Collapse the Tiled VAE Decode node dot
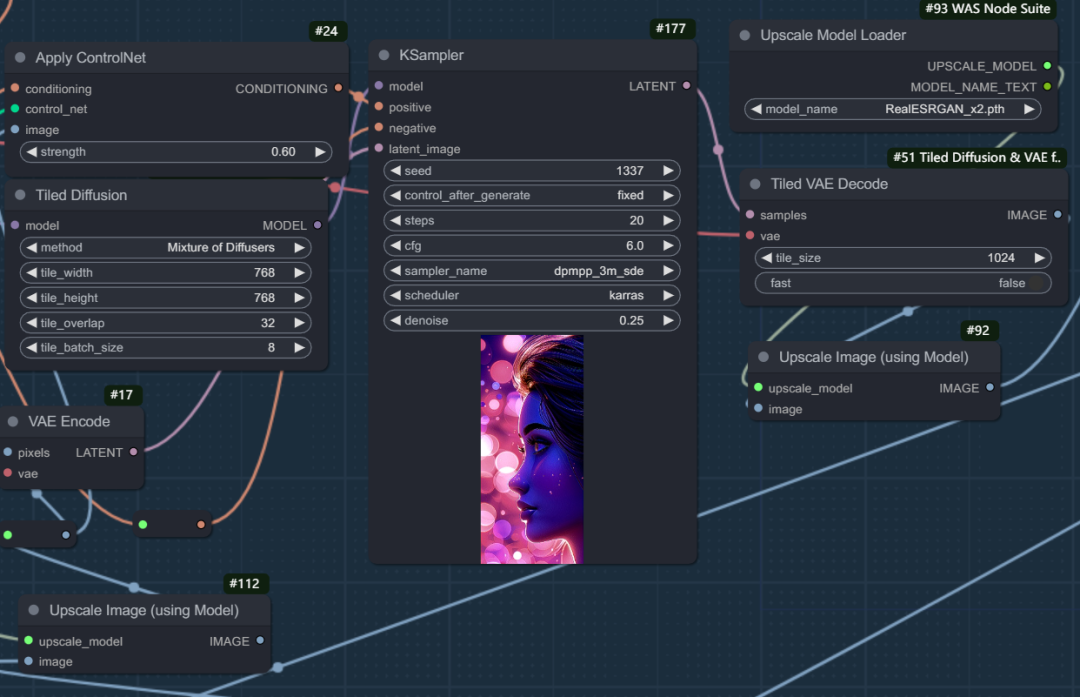Screen dimensions: 1080x697 tap(755, 184)
